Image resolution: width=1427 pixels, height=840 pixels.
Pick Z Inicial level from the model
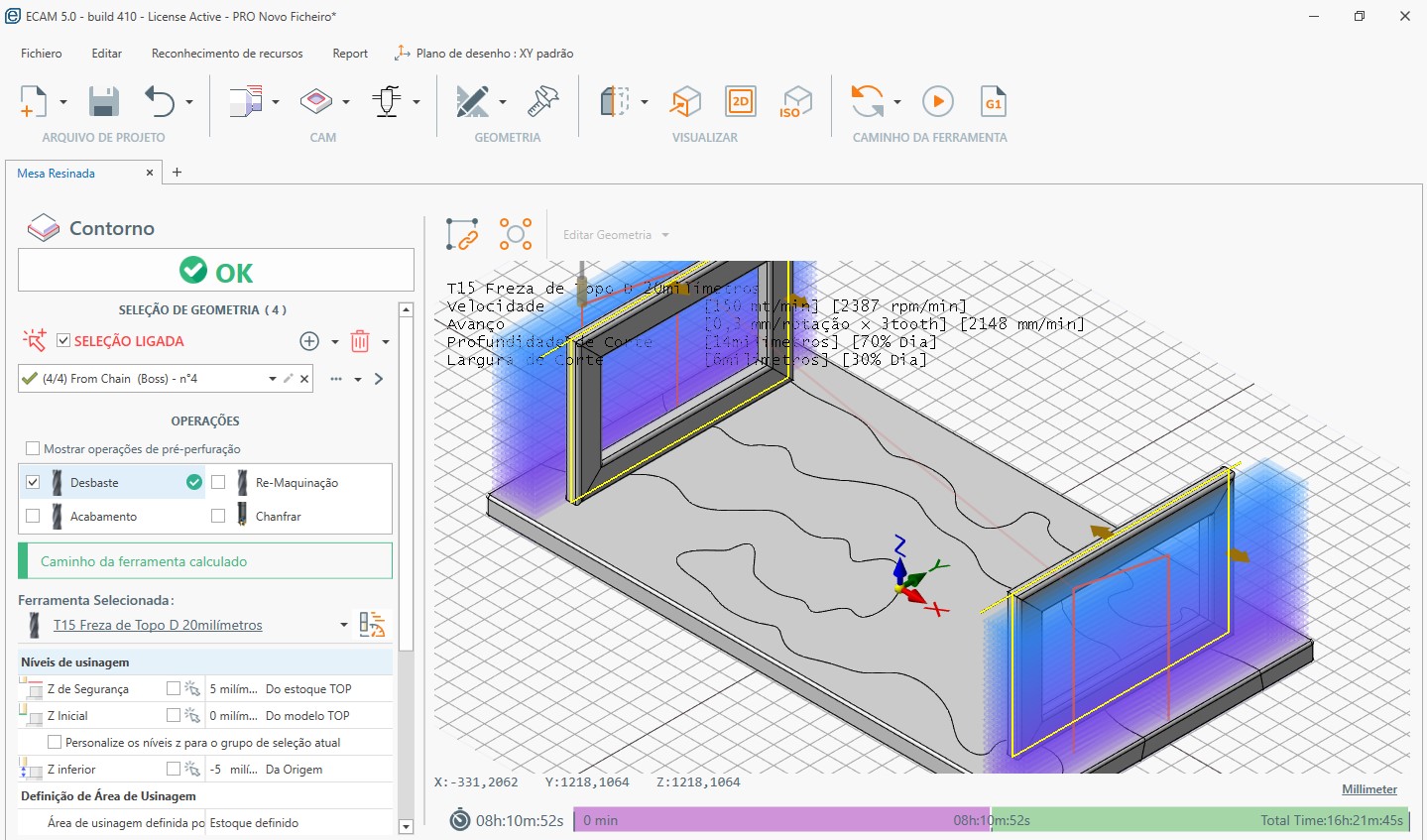click(x=192, y=715)
